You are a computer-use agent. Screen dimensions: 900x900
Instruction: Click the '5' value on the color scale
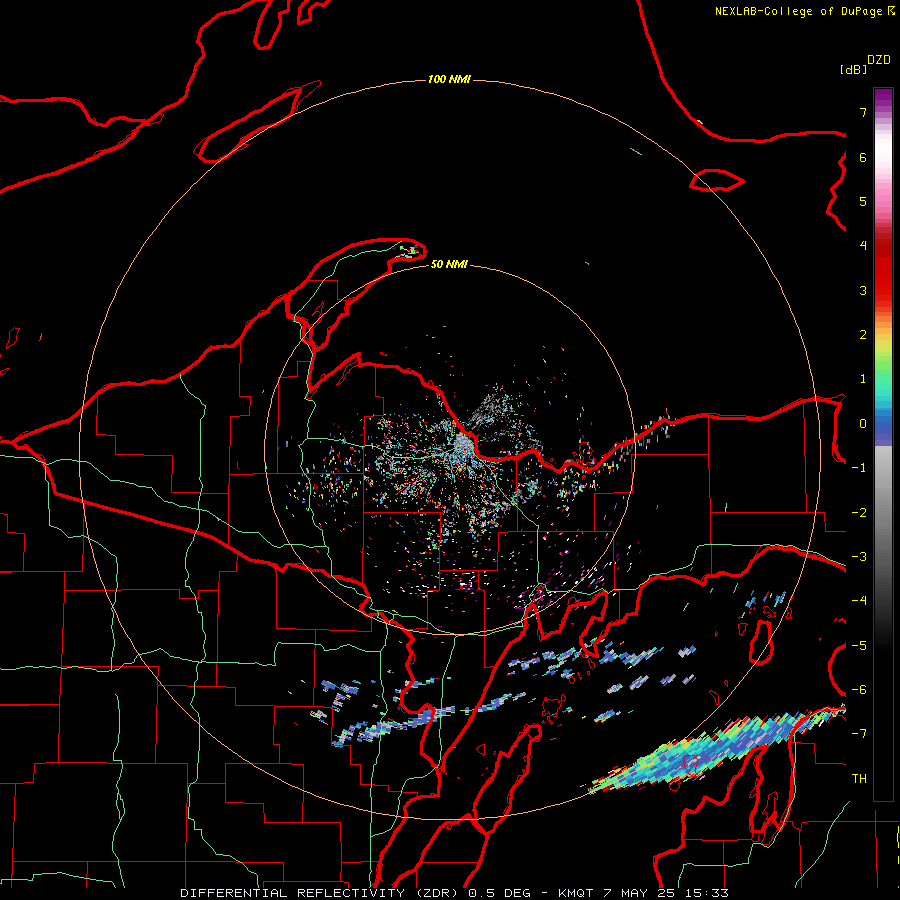pos(863,201)
